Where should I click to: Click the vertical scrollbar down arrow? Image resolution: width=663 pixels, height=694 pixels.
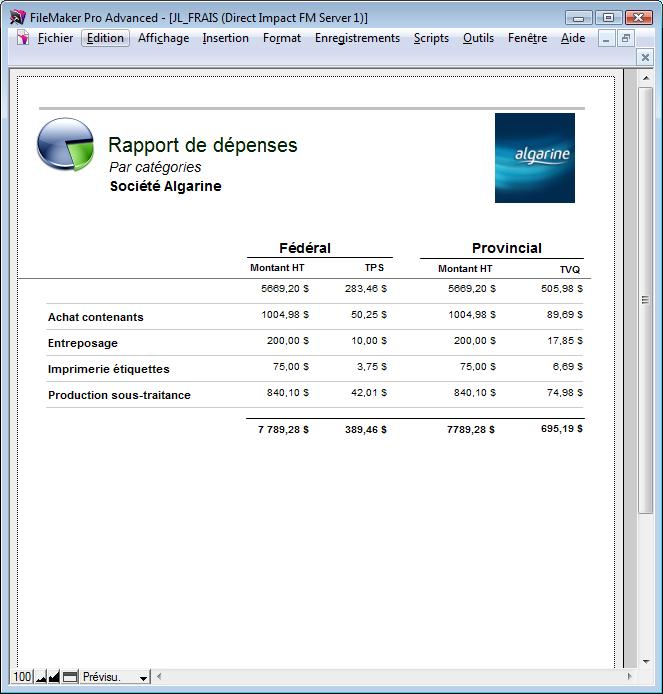coord(646,661)
